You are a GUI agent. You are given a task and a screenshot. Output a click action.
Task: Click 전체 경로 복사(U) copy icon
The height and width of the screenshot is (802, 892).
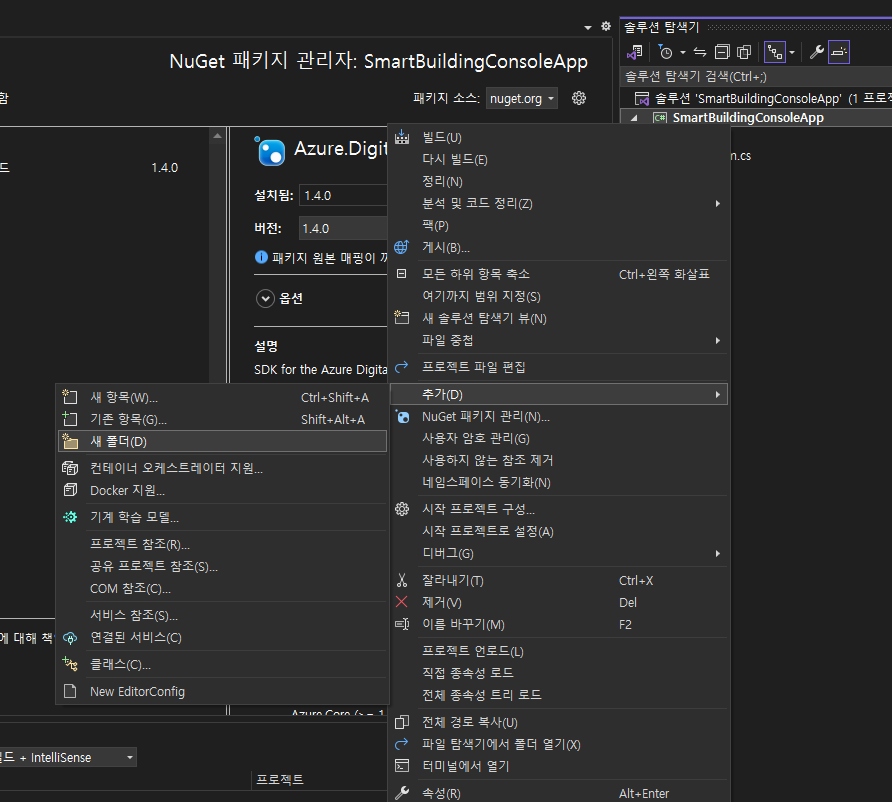[402, 722]
